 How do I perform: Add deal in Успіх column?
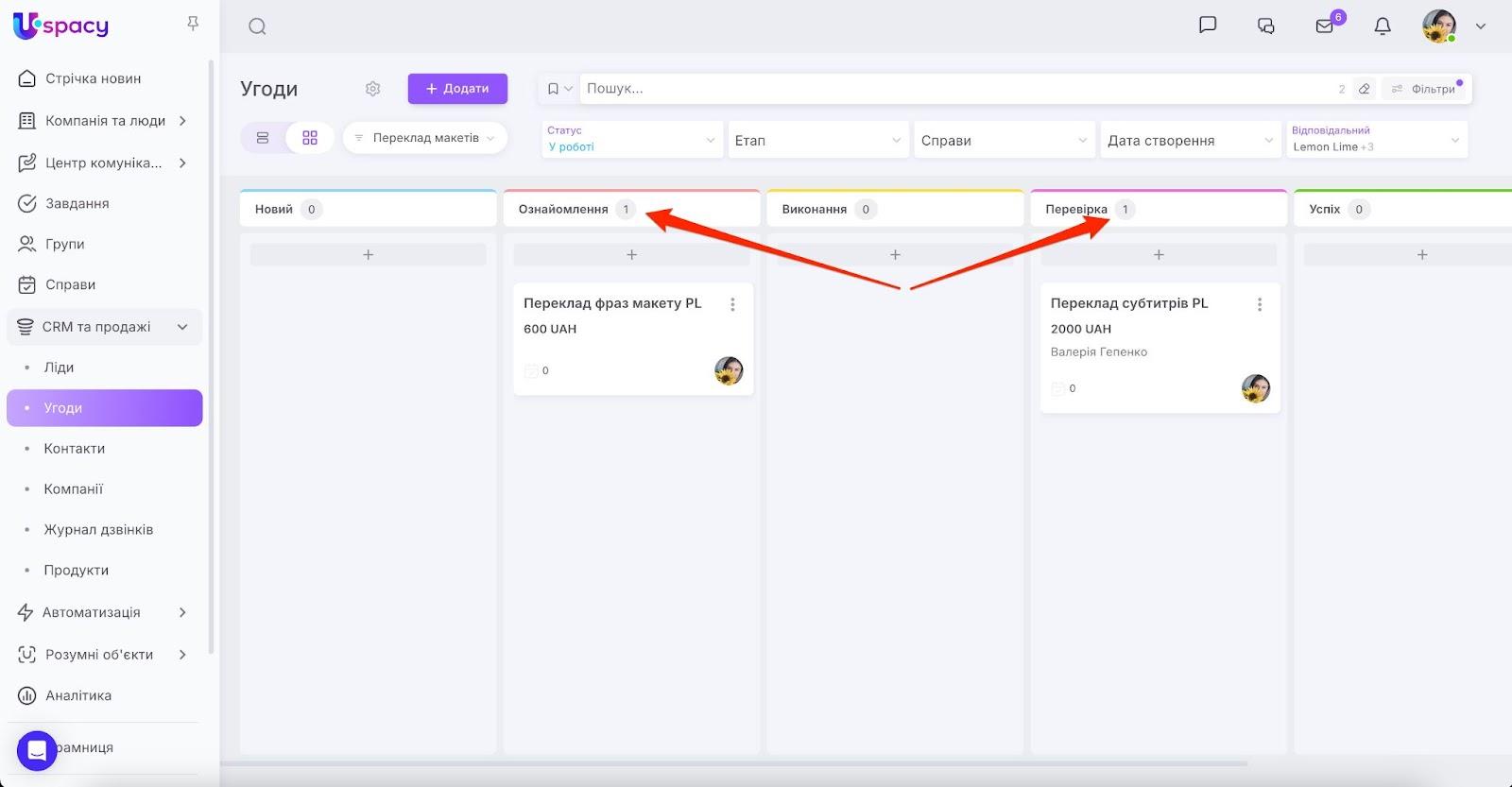[1422, 254]
